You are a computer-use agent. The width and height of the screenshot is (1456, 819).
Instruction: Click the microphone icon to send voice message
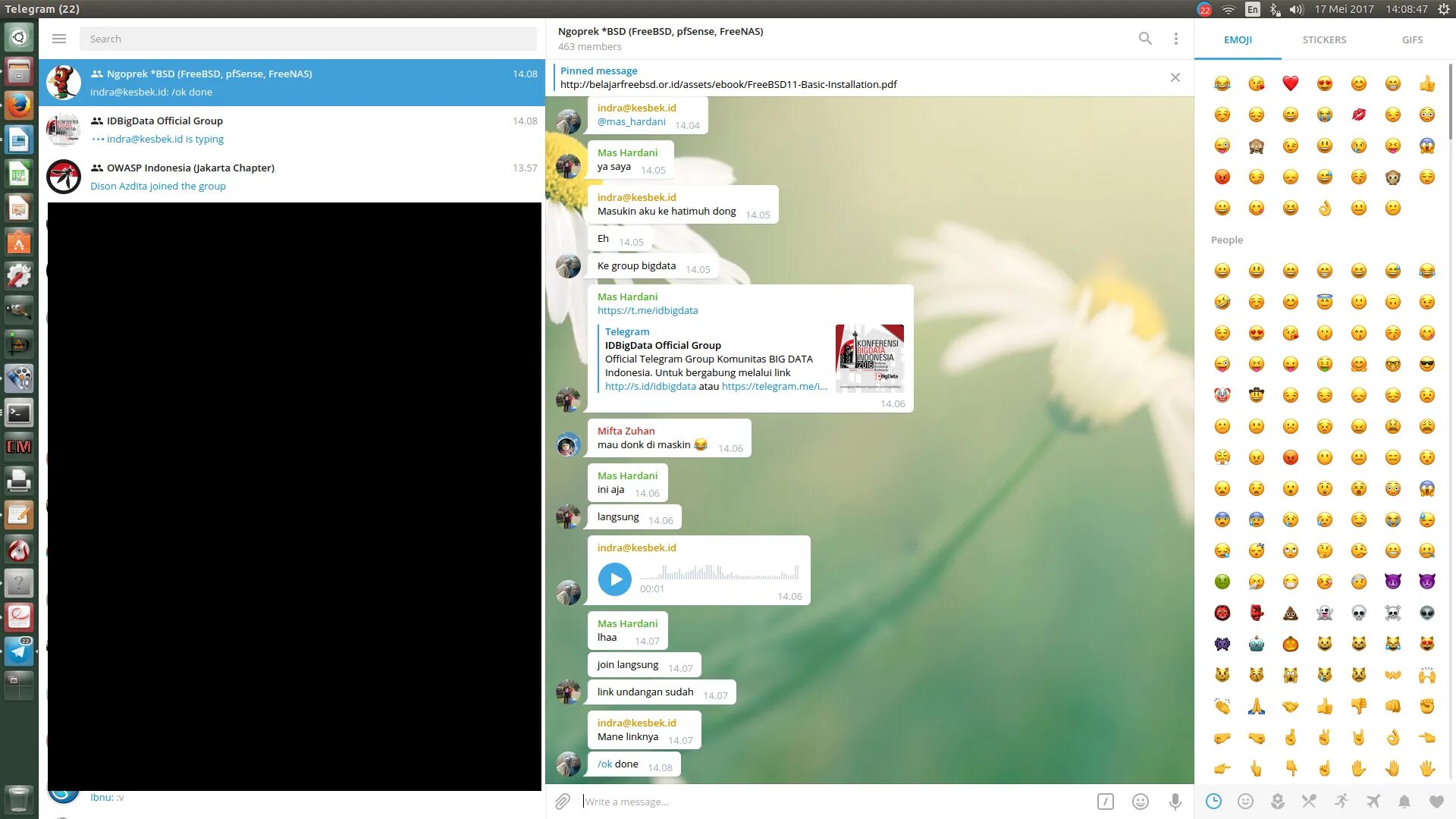1175,801
